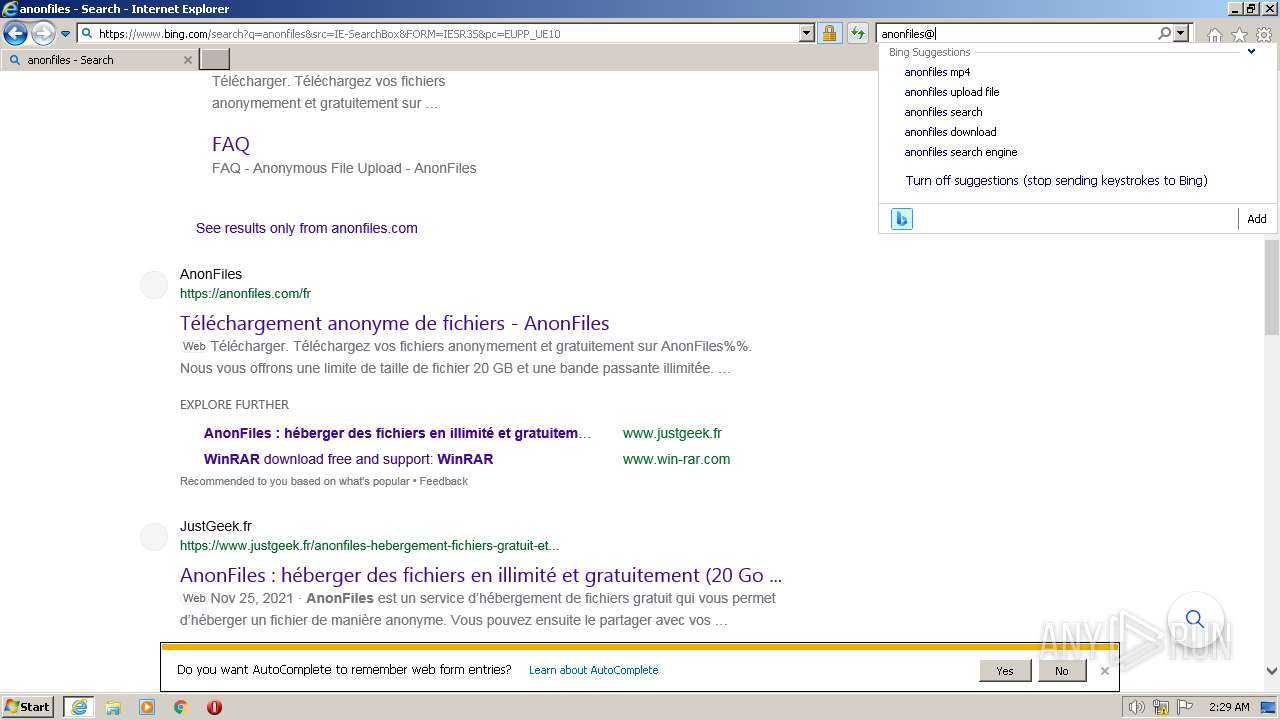Open 'WinRAR download free and support' link
Screen dimensions: 1280x720
(x=348, y=459)
